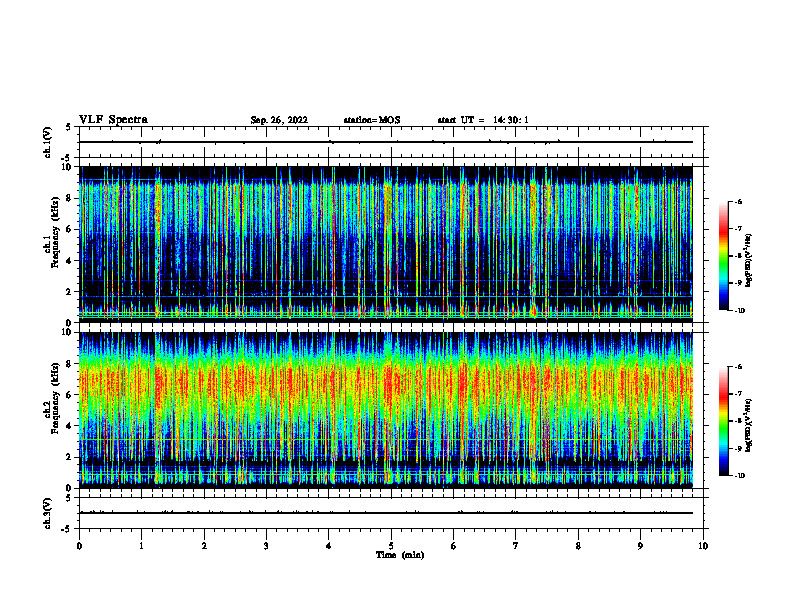Viewport: 792px width, 612px height.
Task: Click time axis tick label '9'
Action: point(640,546)
